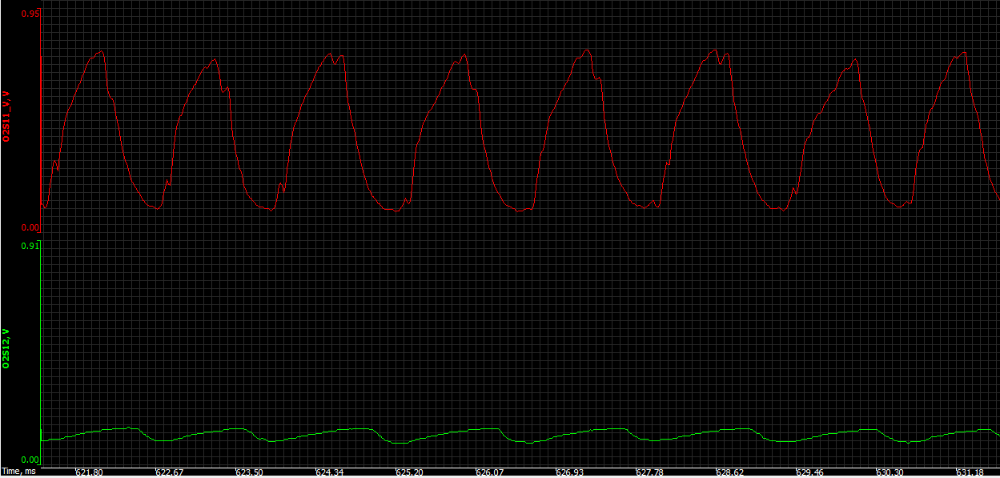Click the green O2S12 channel label
The height and width of the screenshot is (478, 1000).
(7, 349)
